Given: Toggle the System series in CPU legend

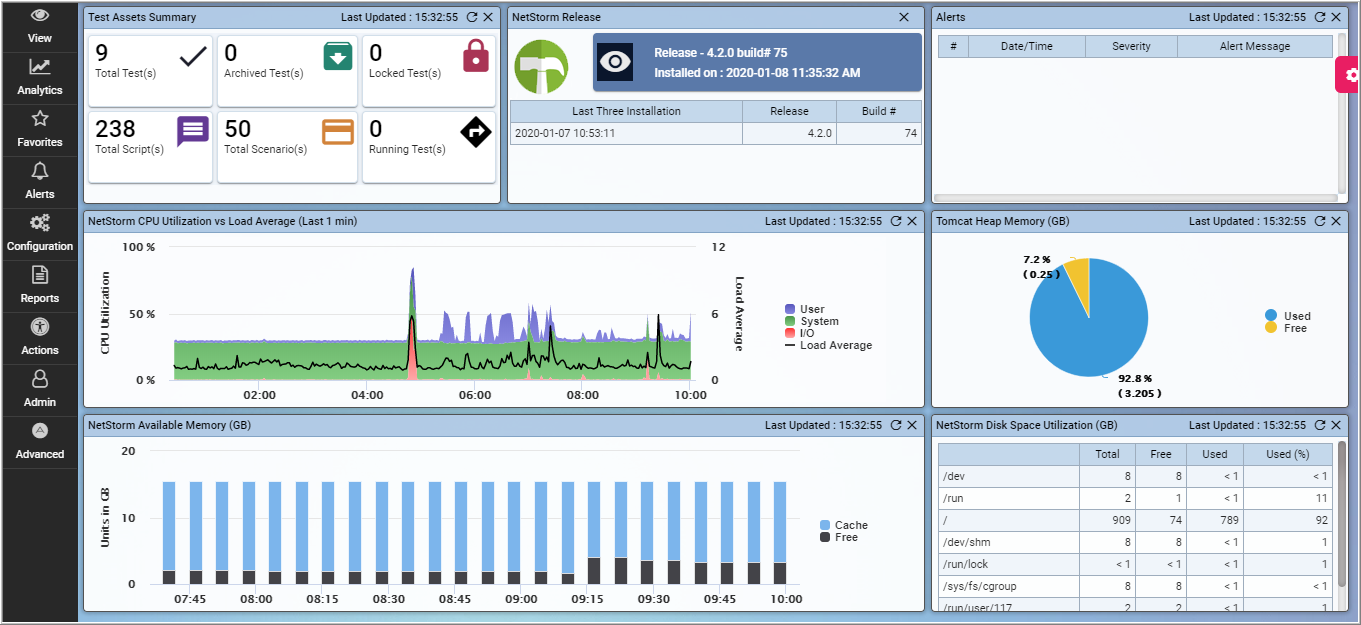Looking at the screenshot, I should tap(812, 322).
